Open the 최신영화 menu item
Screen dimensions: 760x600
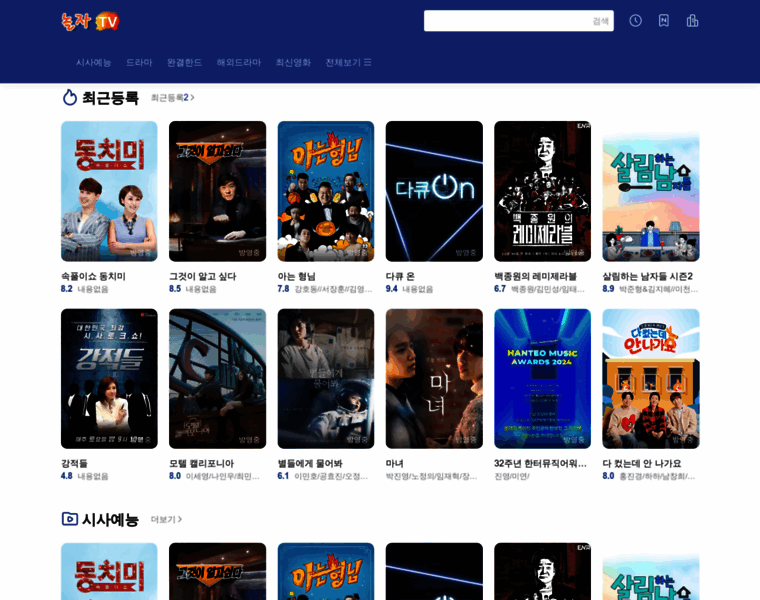[x=293, y=63]
